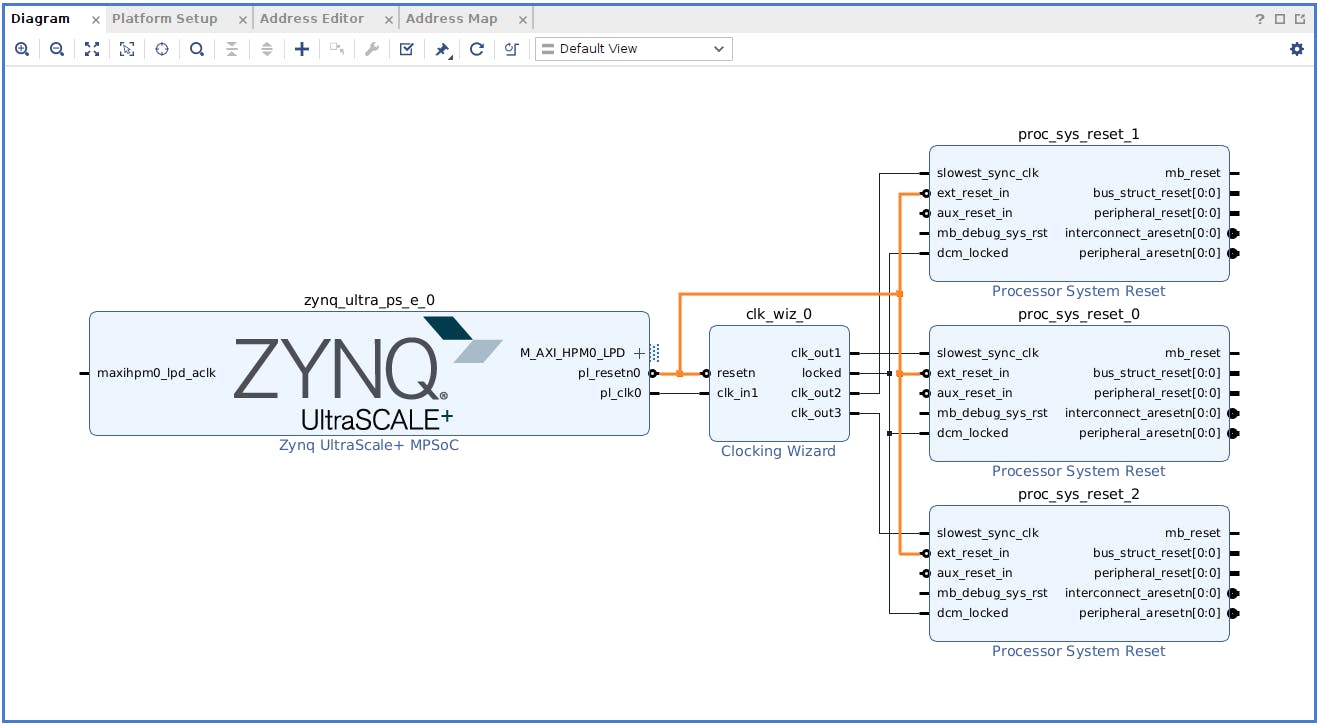Select the clk_out3 pin
This screenshot has height=726, width=1318.
click(816, 413)
